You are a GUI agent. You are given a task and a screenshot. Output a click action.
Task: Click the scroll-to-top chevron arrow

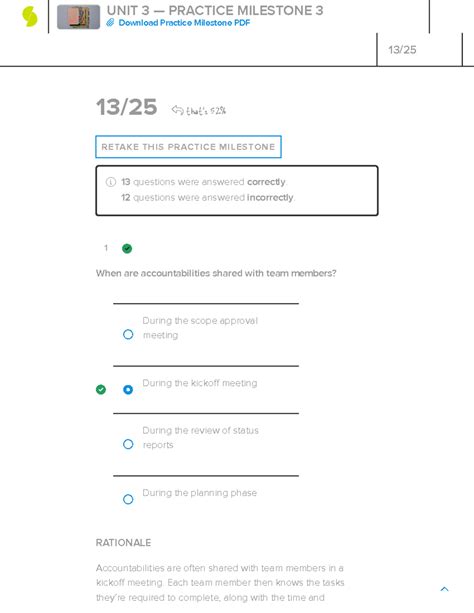pos(444,589)
